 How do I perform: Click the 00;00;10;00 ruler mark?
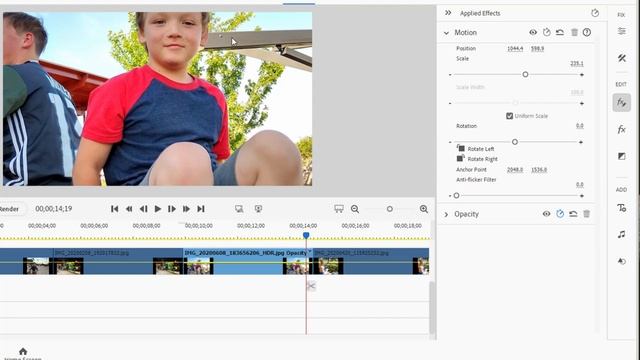[199, 226]
